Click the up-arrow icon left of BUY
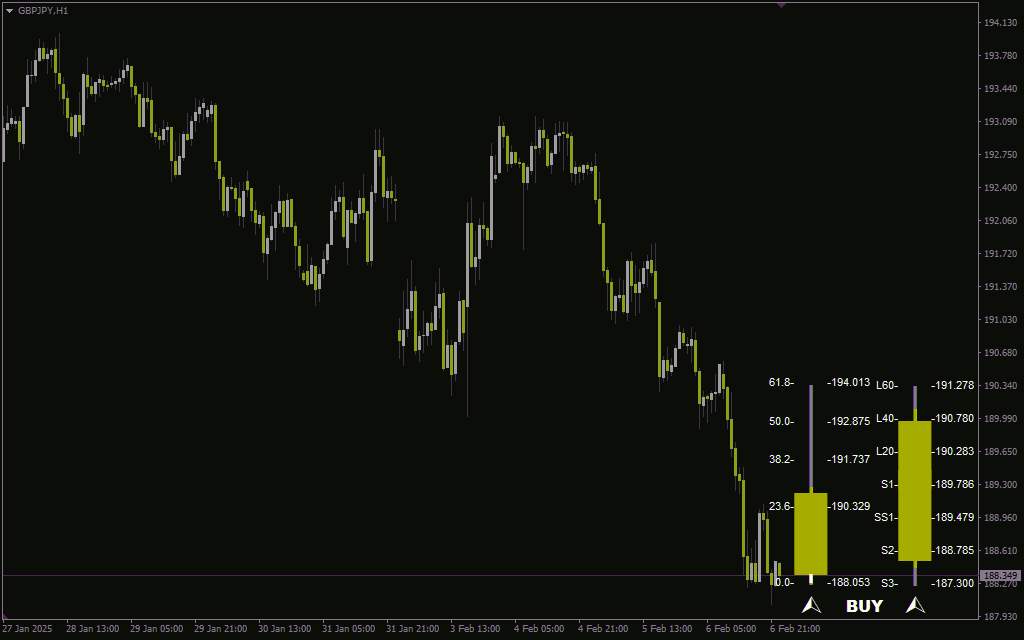 811,605
